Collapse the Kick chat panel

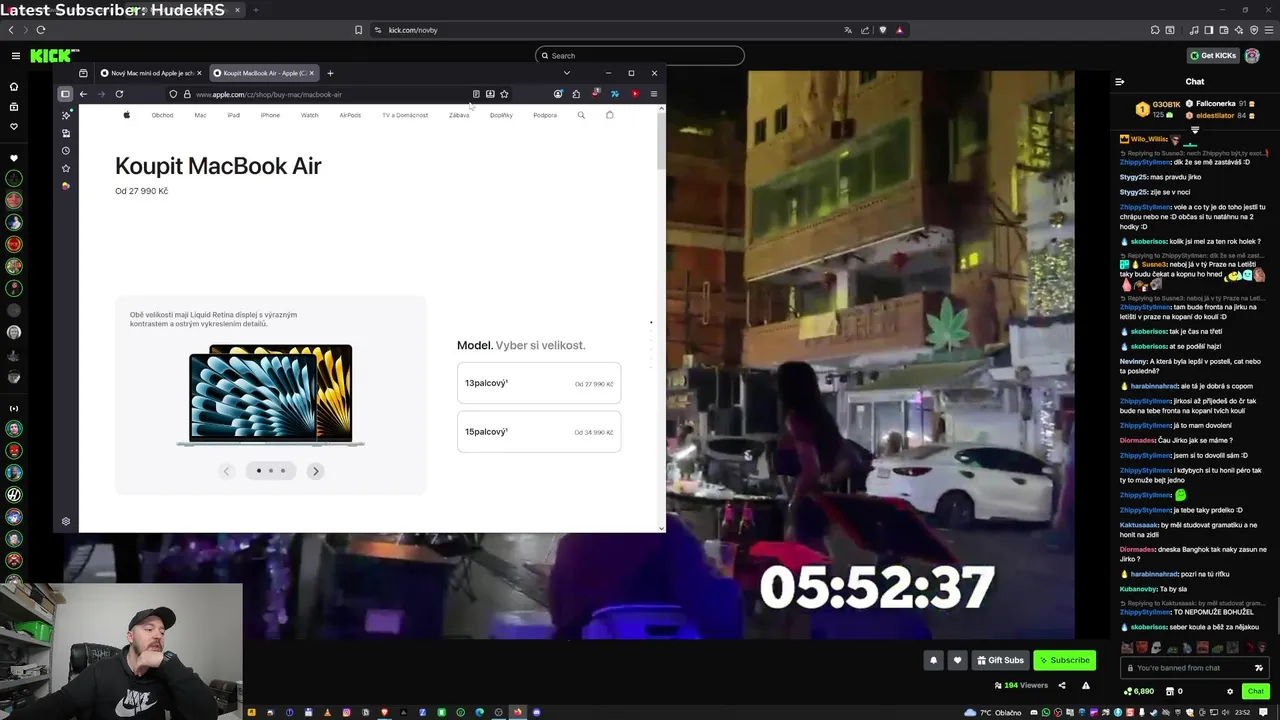(1120, 82)
